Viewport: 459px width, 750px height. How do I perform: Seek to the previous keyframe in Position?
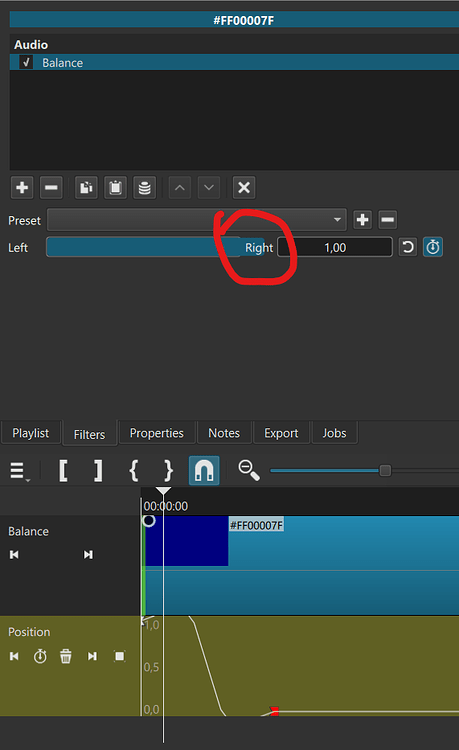tap(14, 656)
